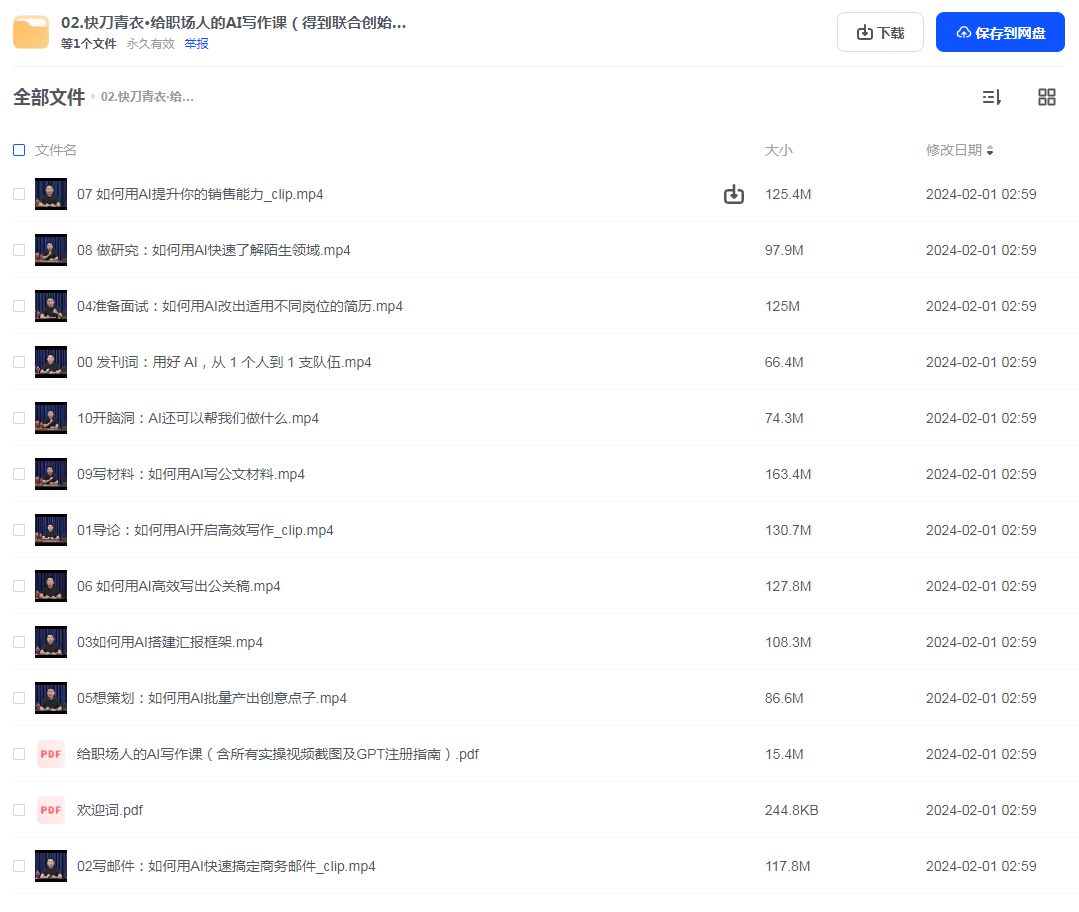Open file 07 如何用AI提升你的销售能力_clip.mp4
Screen dimensions: 1079x912
click(x=200, y=194)
